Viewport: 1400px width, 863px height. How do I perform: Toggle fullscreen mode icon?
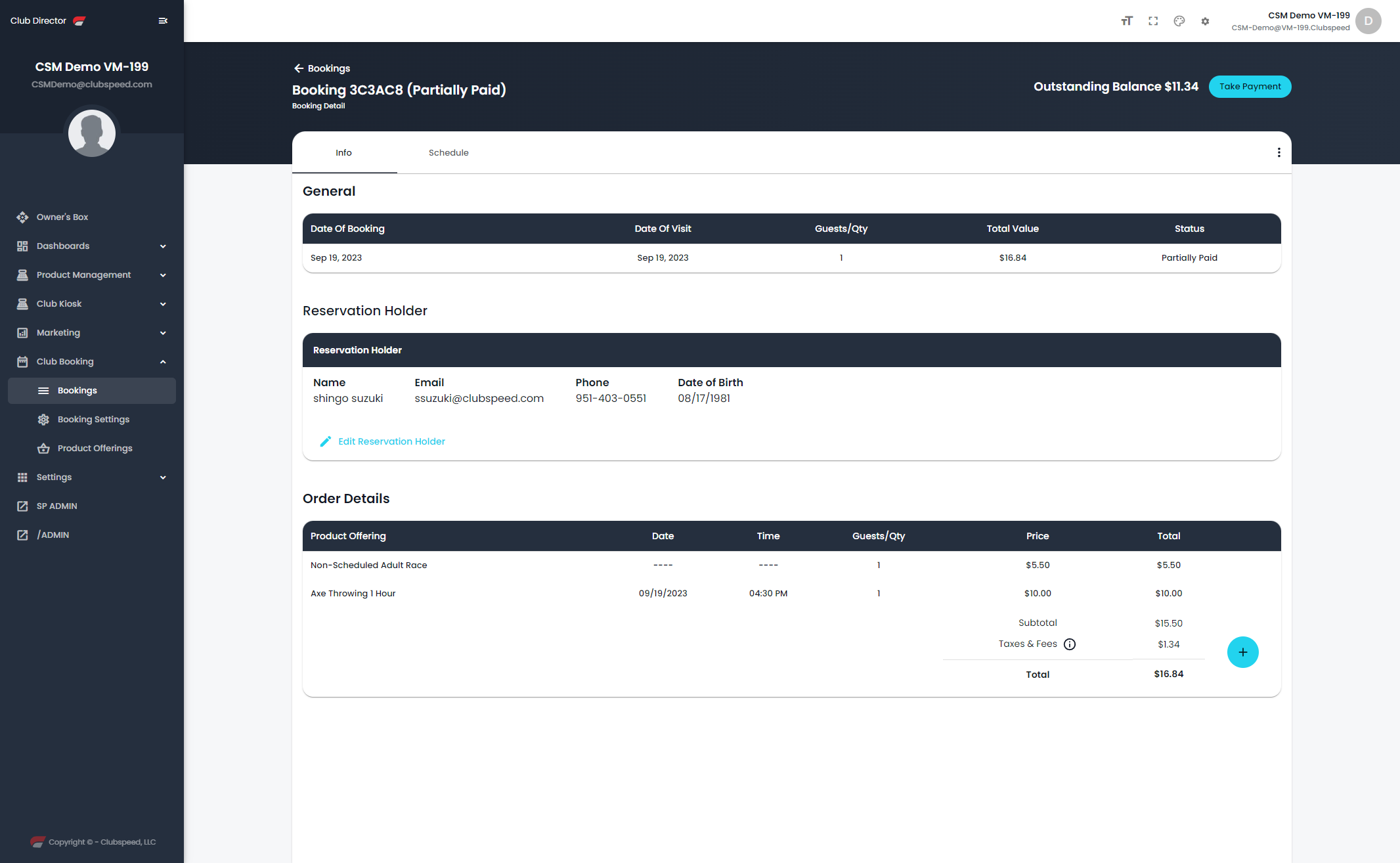pyautogui.click(x=1153, y=21)
